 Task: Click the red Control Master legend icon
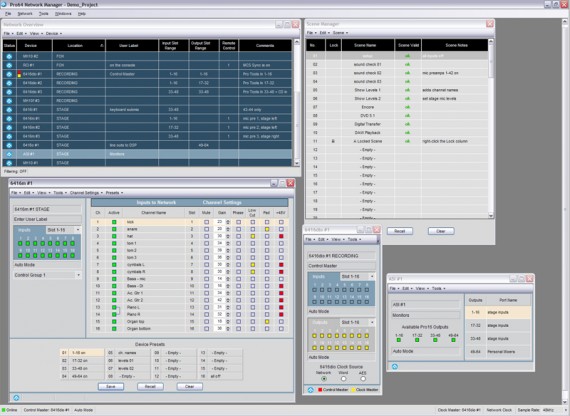coord(320,390)
